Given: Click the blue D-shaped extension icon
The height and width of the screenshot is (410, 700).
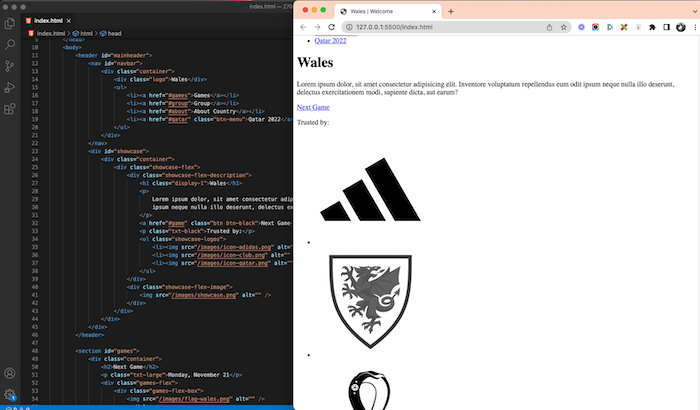Looking at the screenshot, I should click(610, 27).
